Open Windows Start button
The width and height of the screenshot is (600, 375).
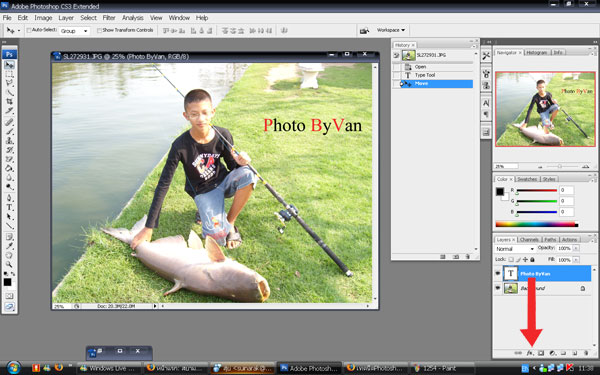(x=13, y=368)
